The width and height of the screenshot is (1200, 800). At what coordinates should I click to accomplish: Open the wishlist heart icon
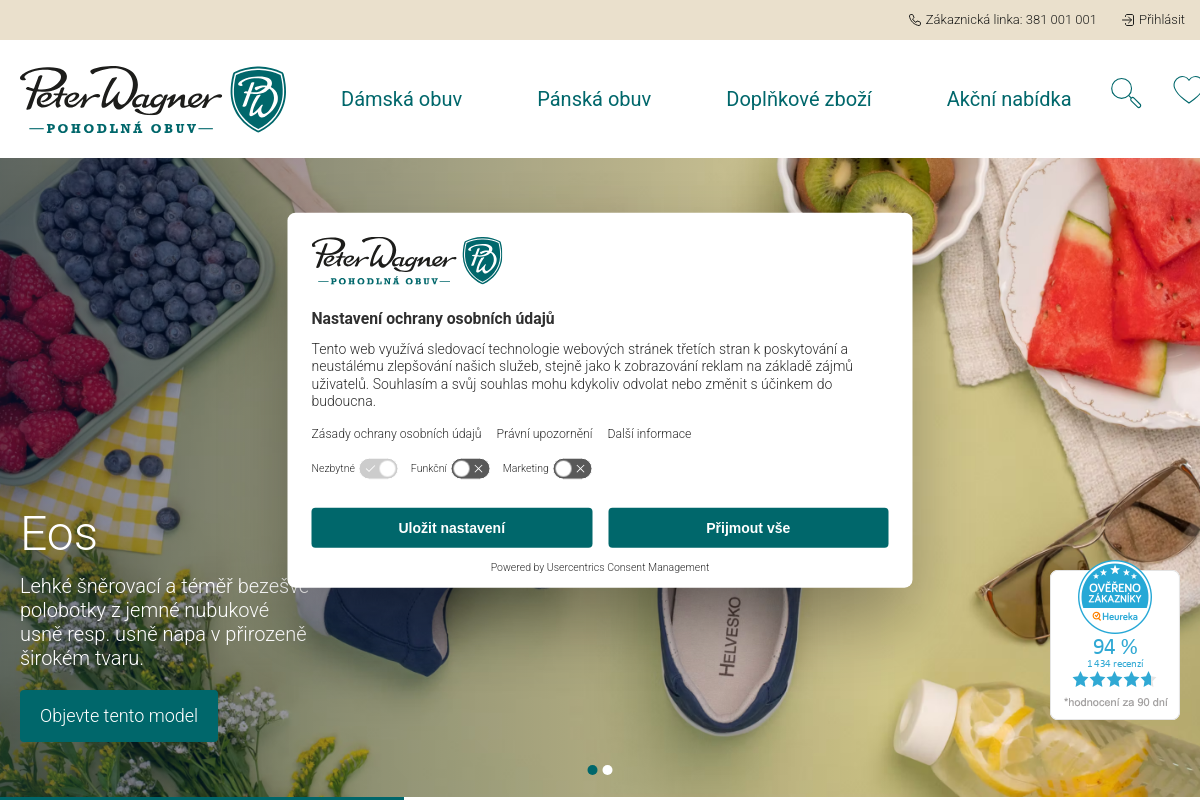point(1187,90)
